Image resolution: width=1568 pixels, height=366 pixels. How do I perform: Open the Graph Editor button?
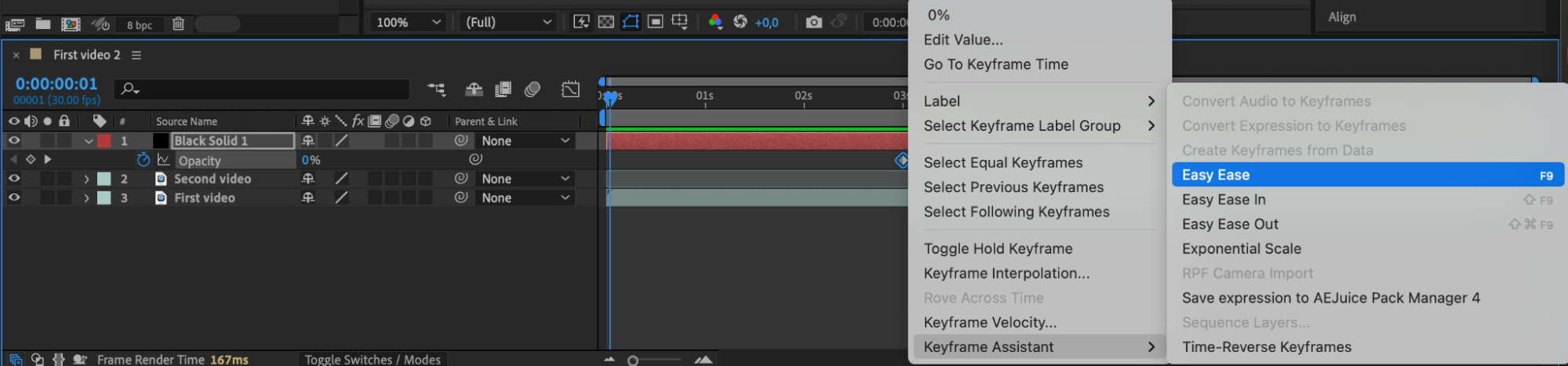570,89
